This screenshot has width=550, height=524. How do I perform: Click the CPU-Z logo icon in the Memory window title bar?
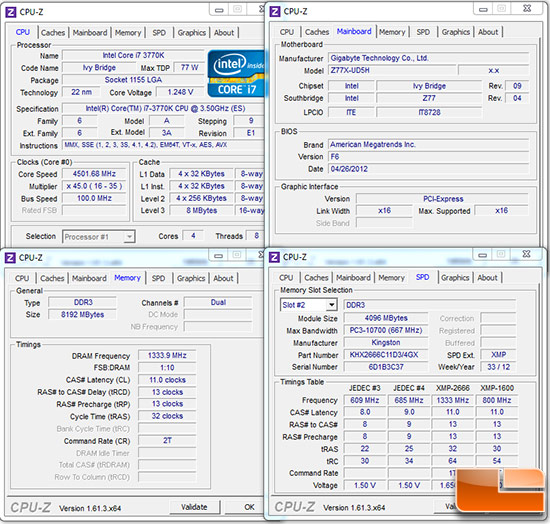point(10,258)
